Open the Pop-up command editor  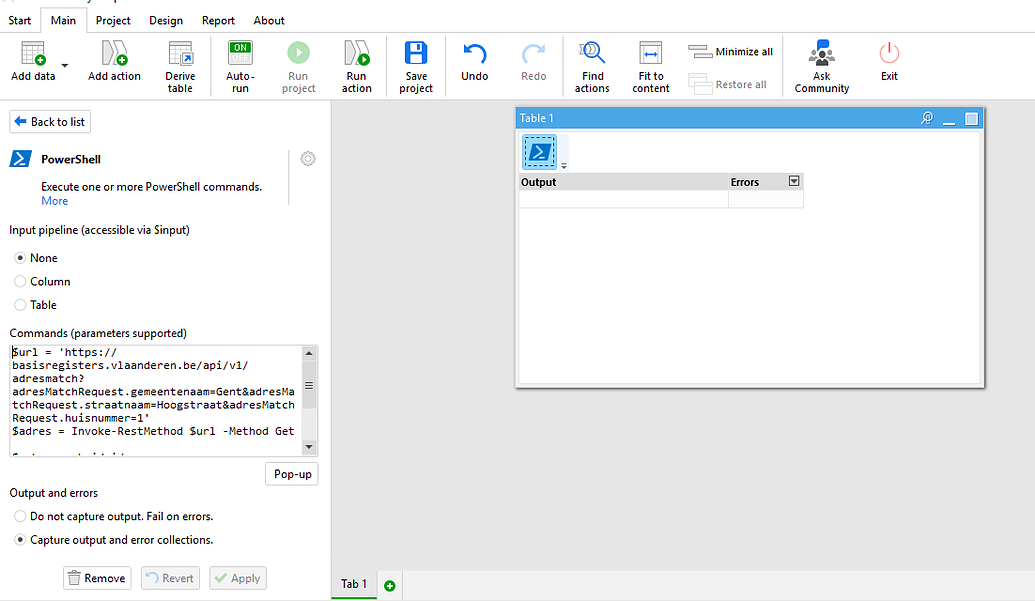(x=292, y=474)
